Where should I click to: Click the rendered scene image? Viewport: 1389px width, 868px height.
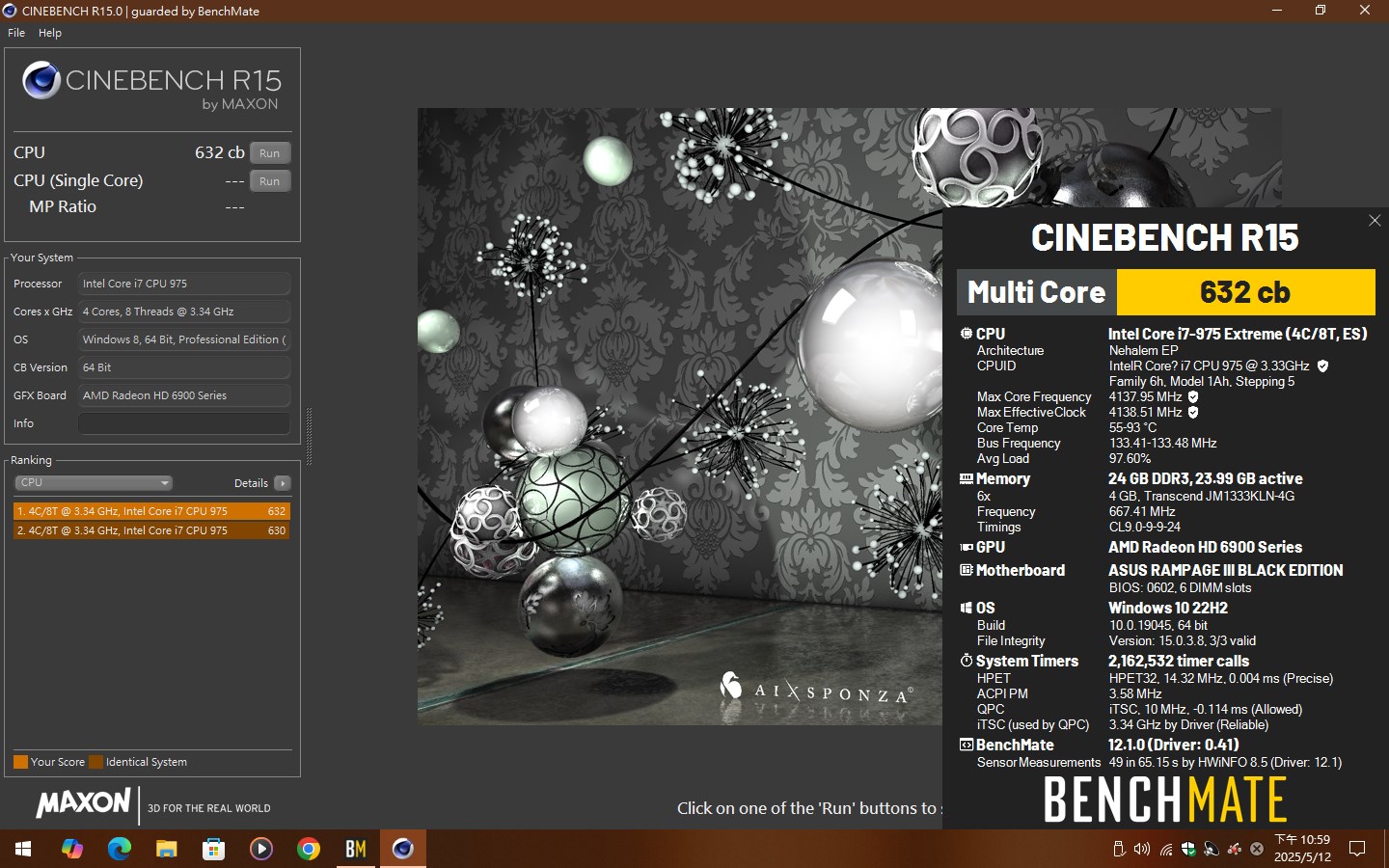point(679,416)
